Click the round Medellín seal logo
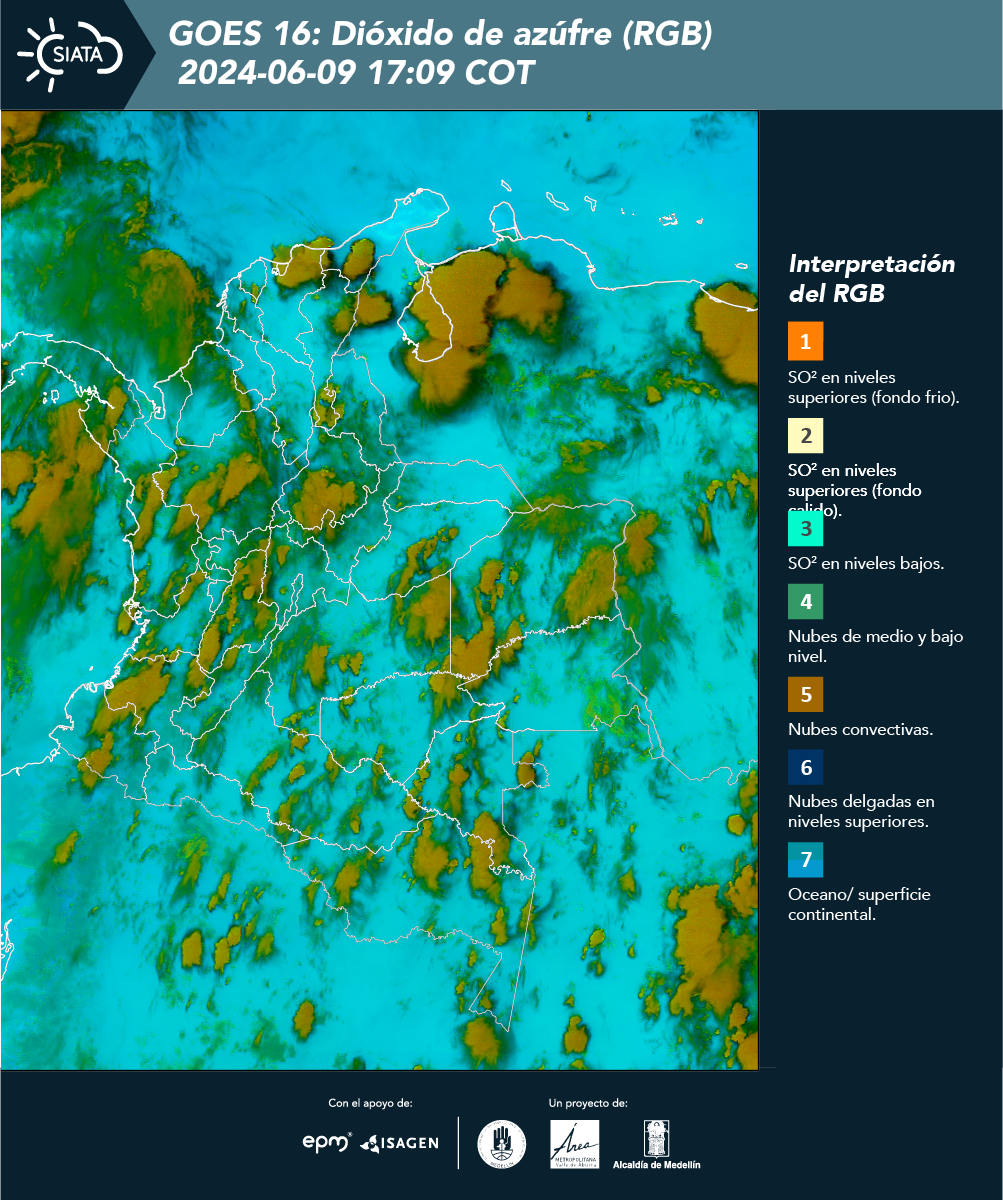 501,1144
